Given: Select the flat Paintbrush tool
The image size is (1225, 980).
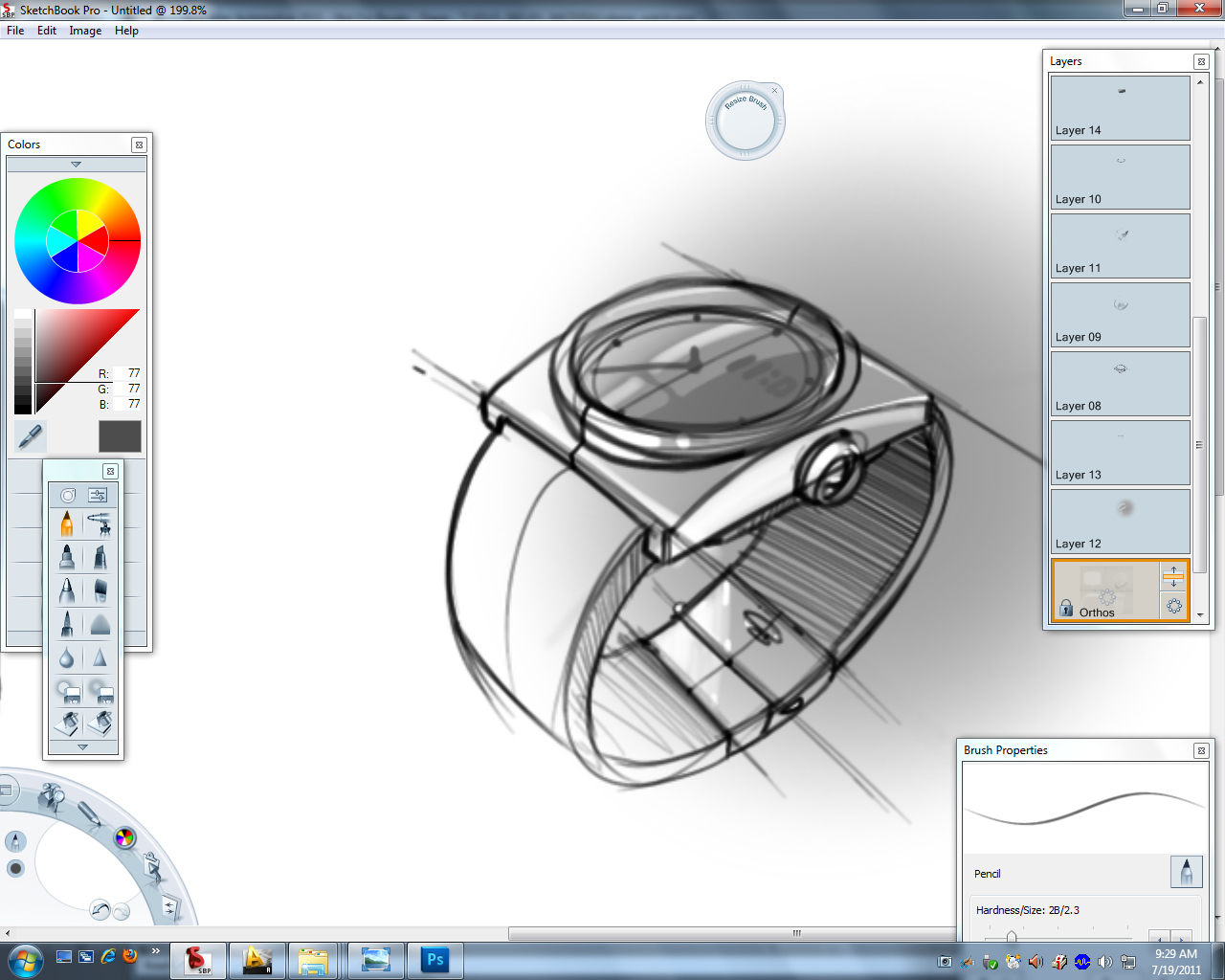Looking at the screenshot, I should click(99, 590).
